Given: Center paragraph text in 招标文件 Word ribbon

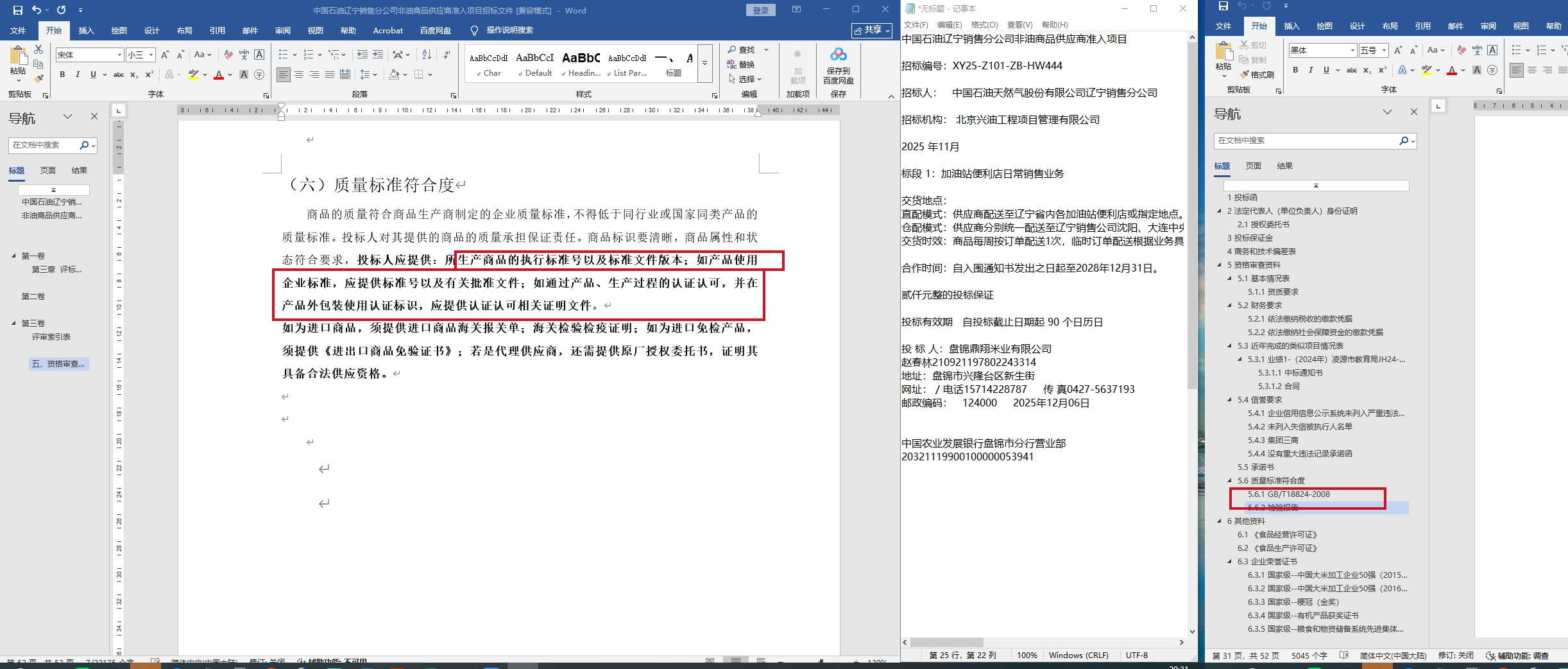Looking at the screenshot, I should click(x=299, y=74).
